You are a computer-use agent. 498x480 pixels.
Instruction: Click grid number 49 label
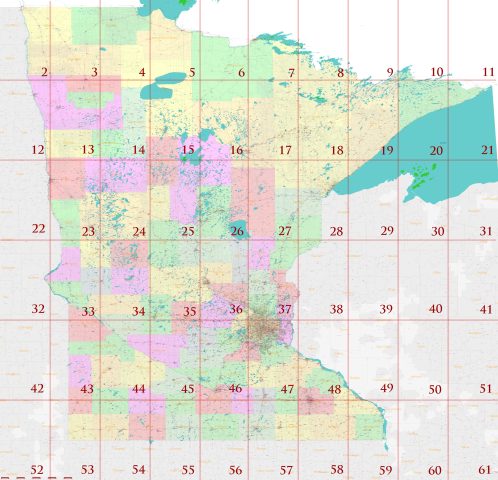(x=387, y=388)
